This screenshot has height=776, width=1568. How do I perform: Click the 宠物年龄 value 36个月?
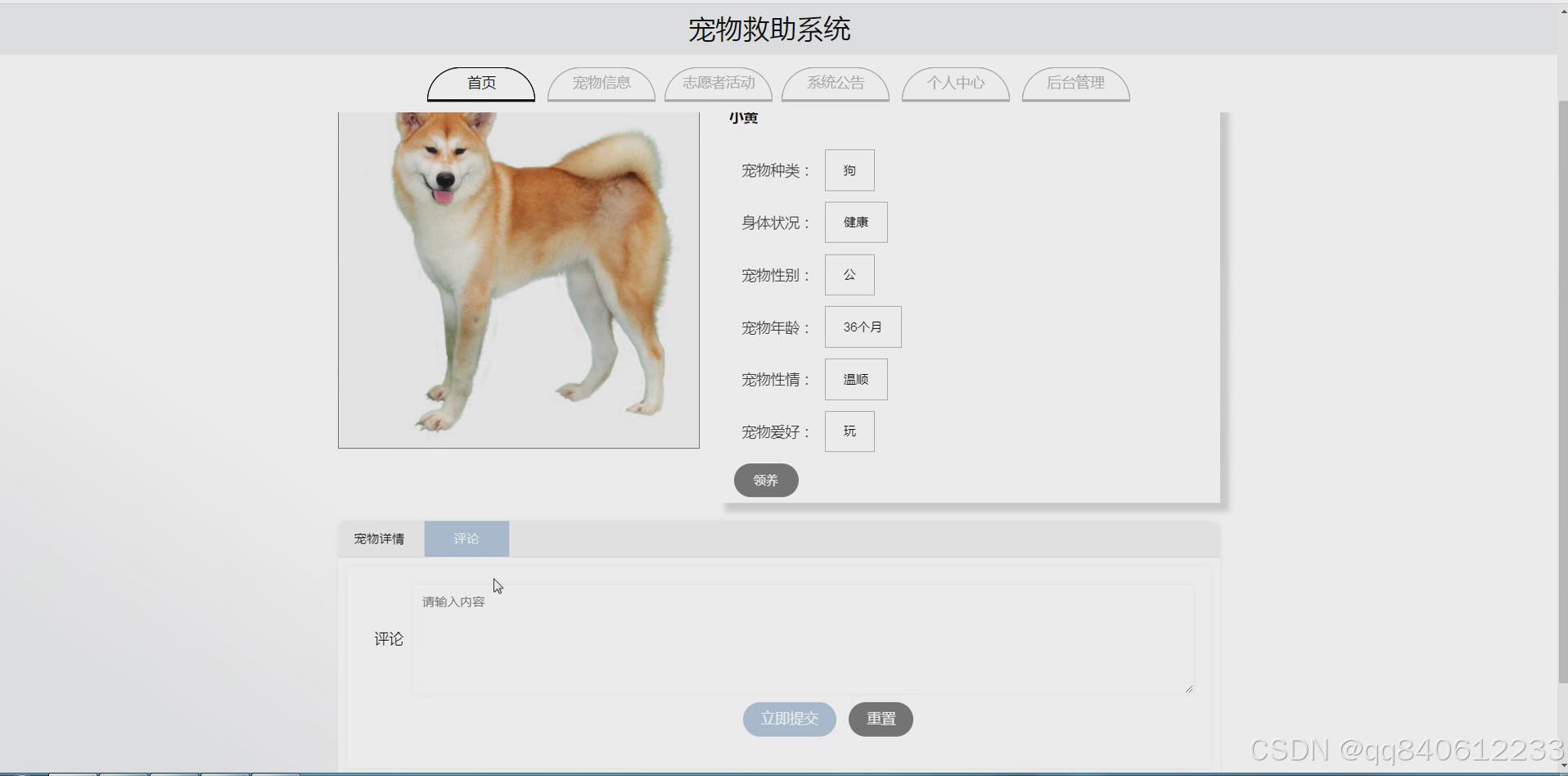tap(863, 327)
